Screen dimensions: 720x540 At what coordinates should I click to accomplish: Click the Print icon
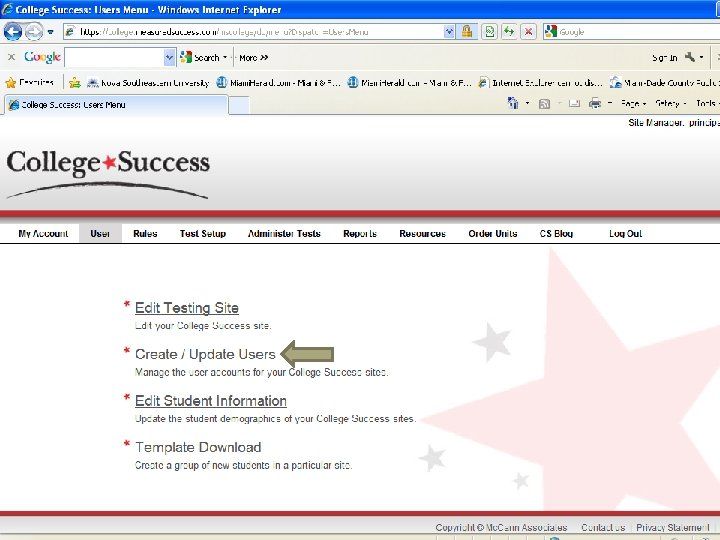[595, 103]
